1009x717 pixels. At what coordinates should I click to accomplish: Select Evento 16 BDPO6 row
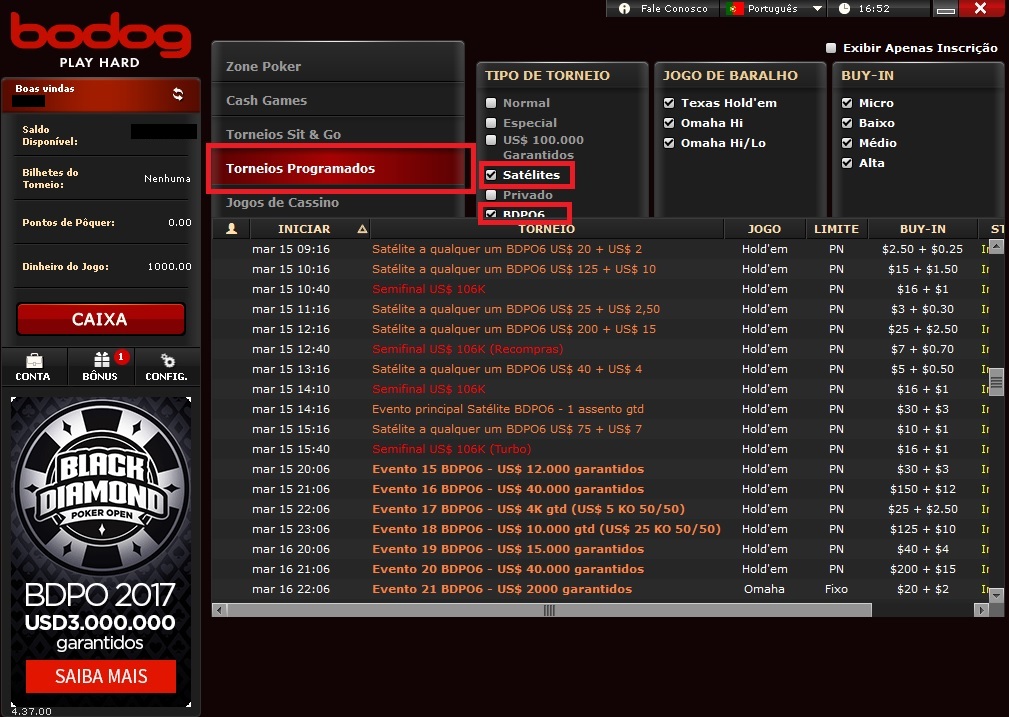click(601, 489)
